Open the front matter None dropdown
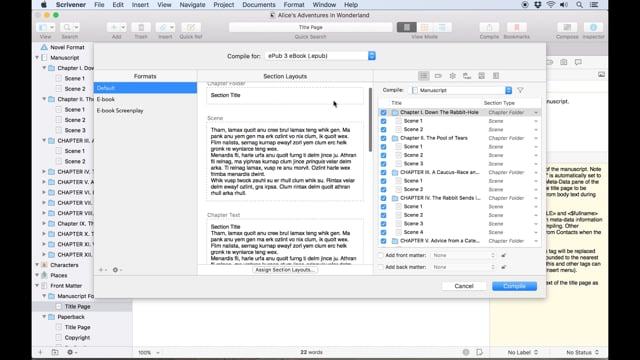The width and height of the screenshot is (640, 360). pyautogui.click(x=463, y=255)
